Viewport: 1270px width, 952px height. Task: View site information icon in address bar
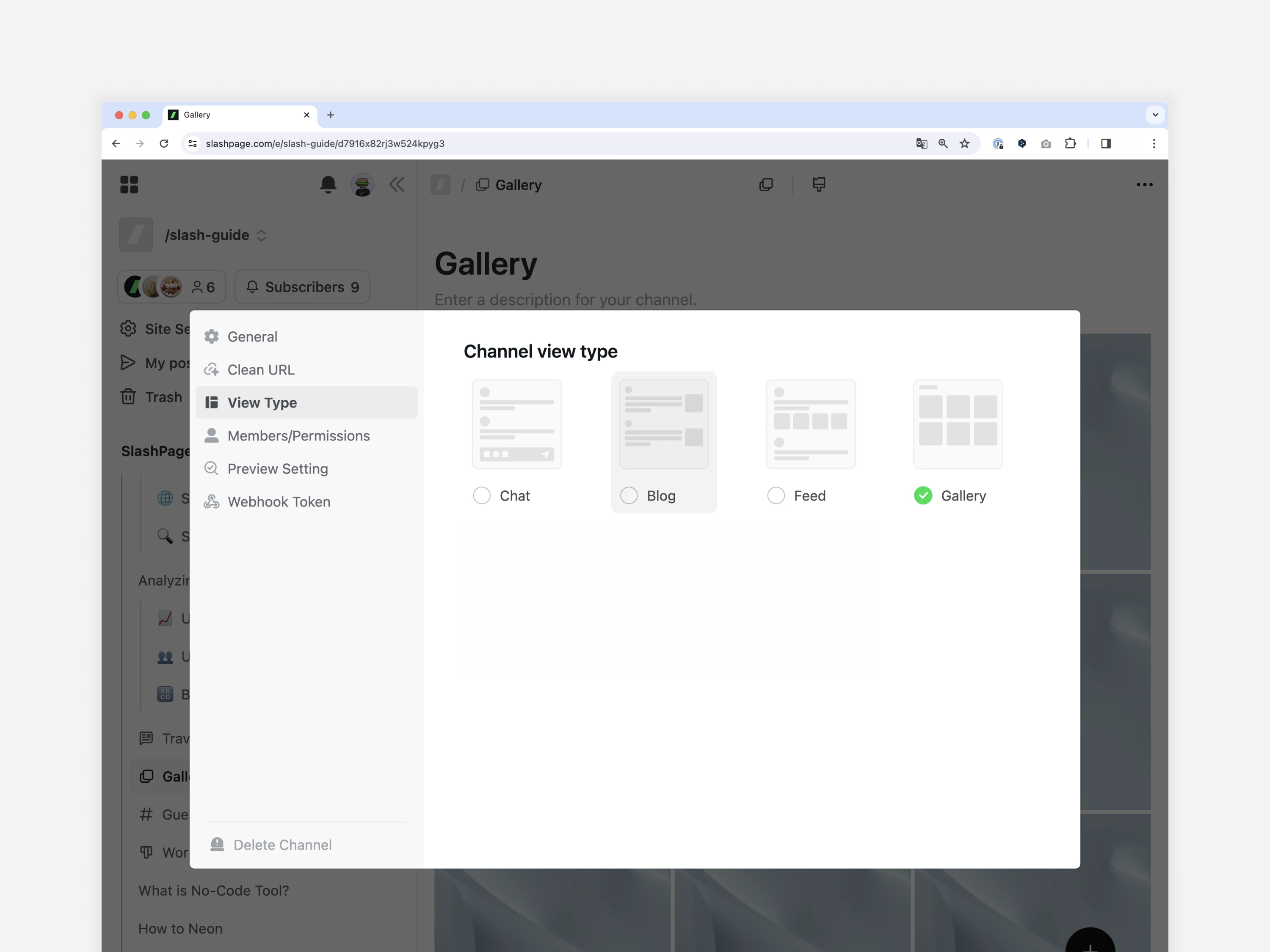point(193,143)
